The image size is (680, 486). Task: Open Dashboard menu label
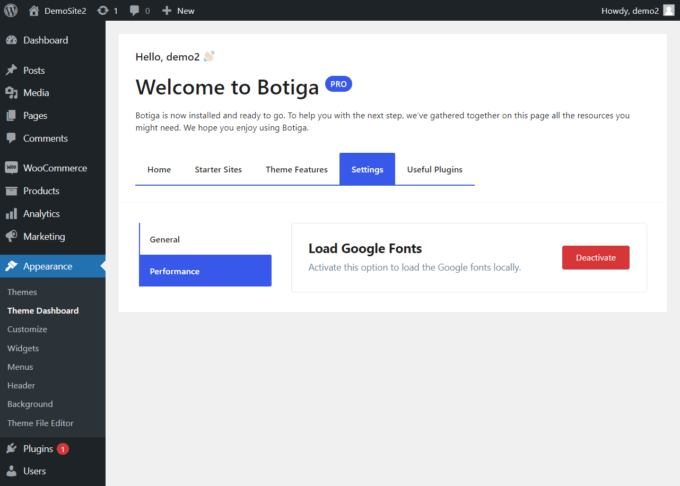(46, 40)
